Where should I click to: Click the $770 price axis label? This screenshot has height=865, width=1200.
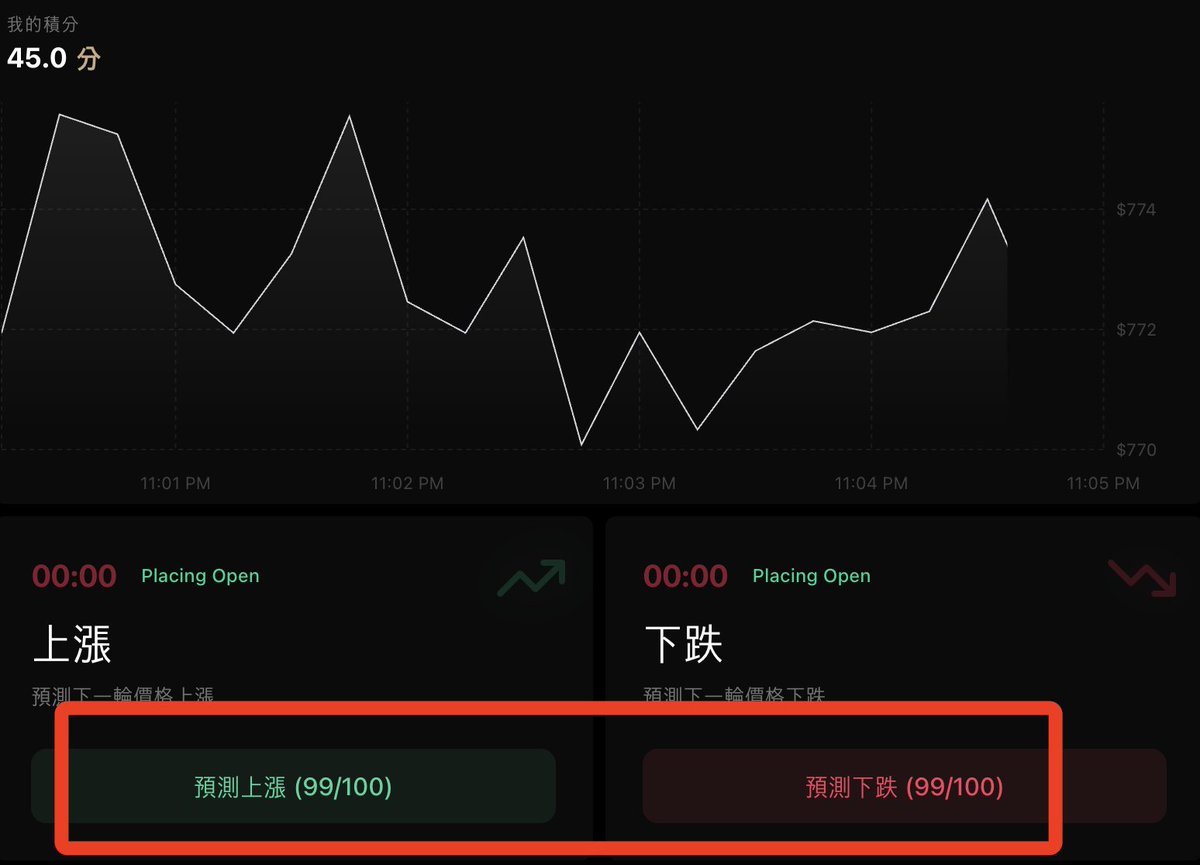(1136, 450)
